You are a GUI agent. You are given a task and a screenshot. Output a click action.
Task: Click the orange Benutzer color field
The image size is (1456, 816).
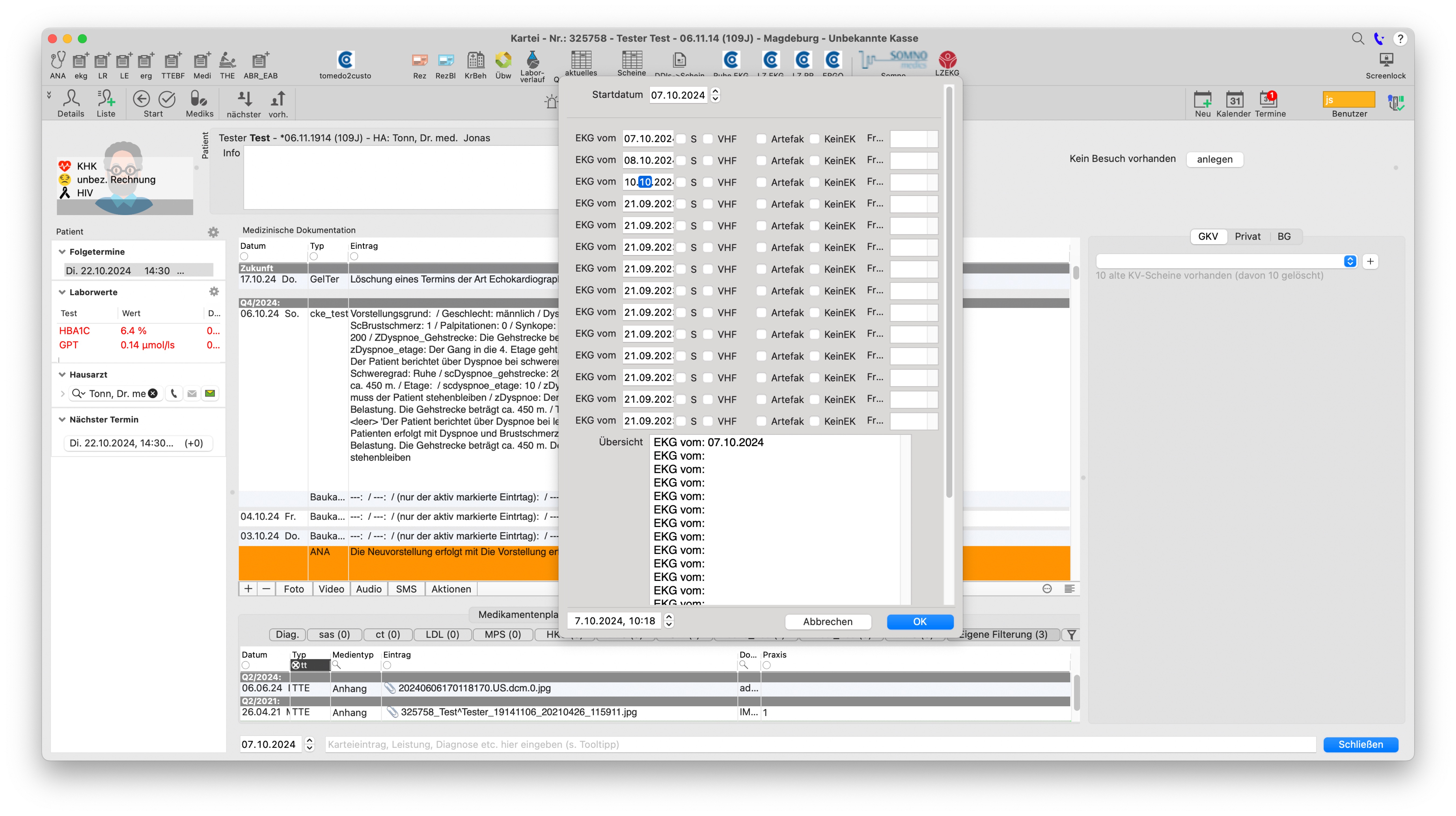coord(1349,99)
